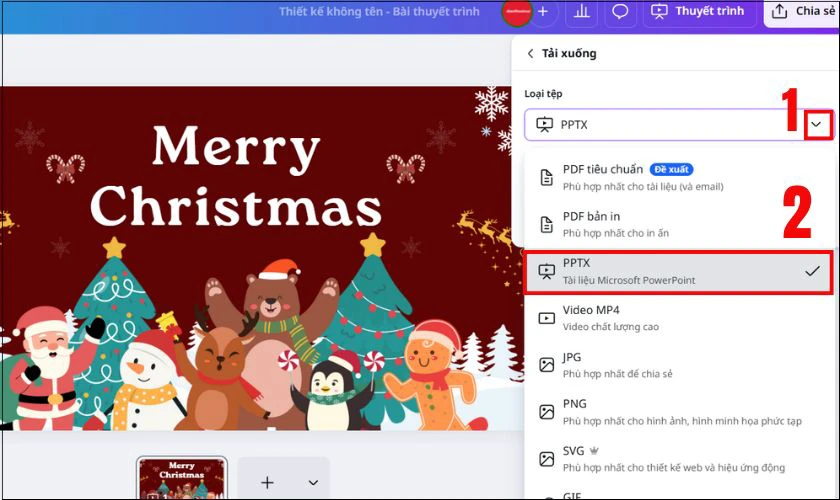Click the plus add collaborator button

(x=543, y=11)
